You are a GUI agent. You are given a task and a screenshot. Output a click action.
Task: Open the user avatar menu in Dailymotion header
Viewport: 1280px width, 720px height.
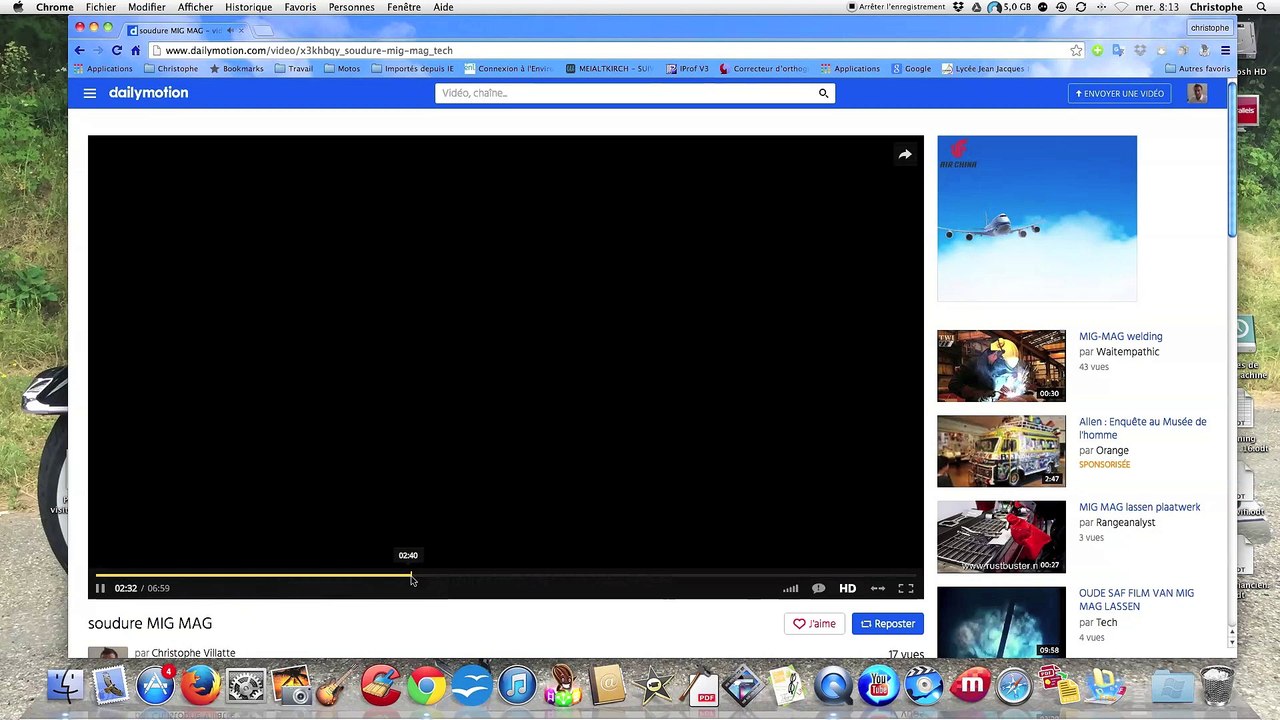[1197, 93]
